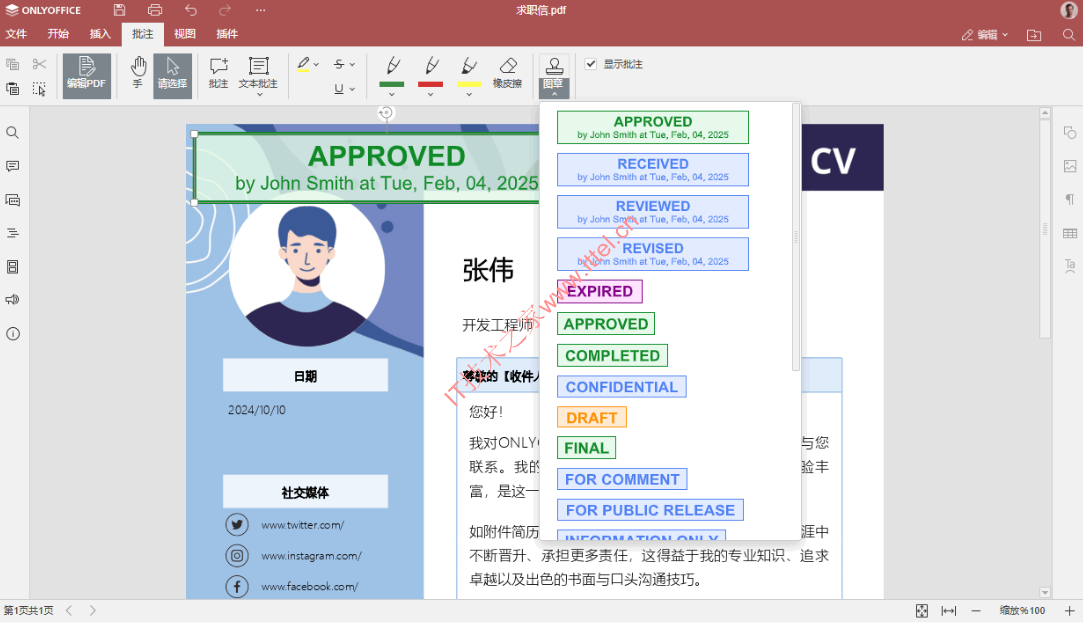The width and height of the screenshot is (1083, 623).
Task: Switch to the View tab
Action: [x=184, y=34]
